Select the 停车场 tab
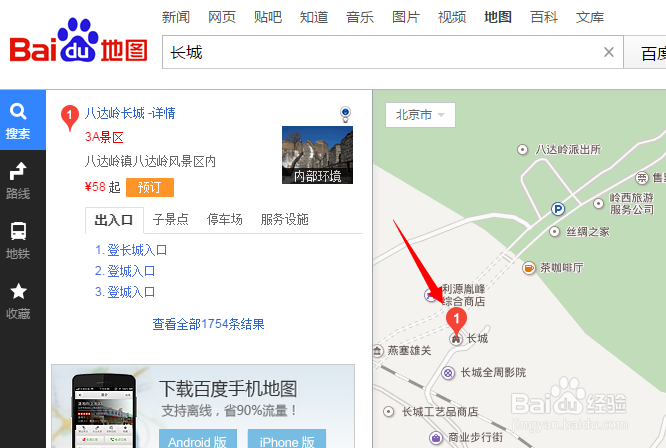The height and width of the screenshot is (448, 666). pyautogui.click(x=225, y=220)
